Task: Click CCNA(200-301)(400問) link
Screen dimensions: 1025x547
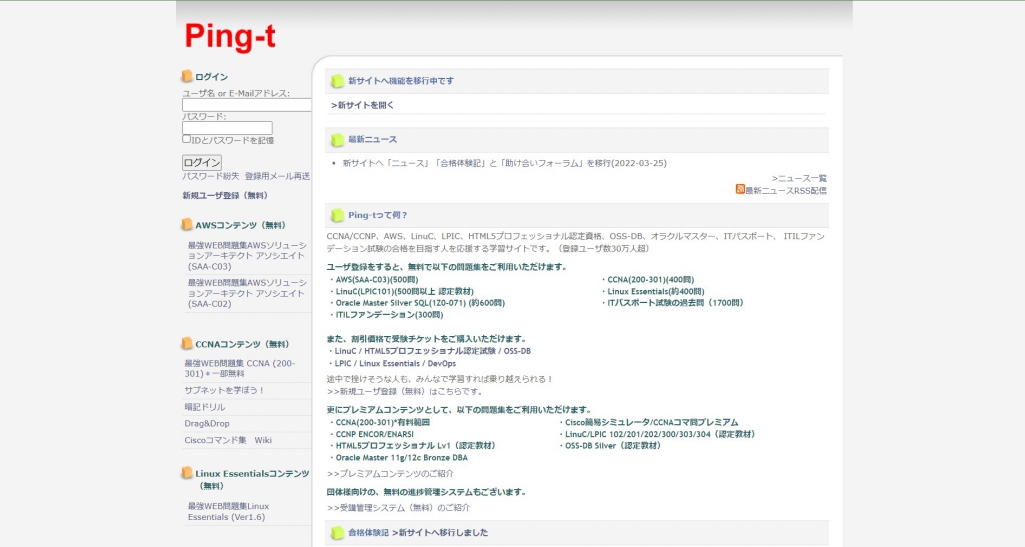Action: [x=650, y=280]
